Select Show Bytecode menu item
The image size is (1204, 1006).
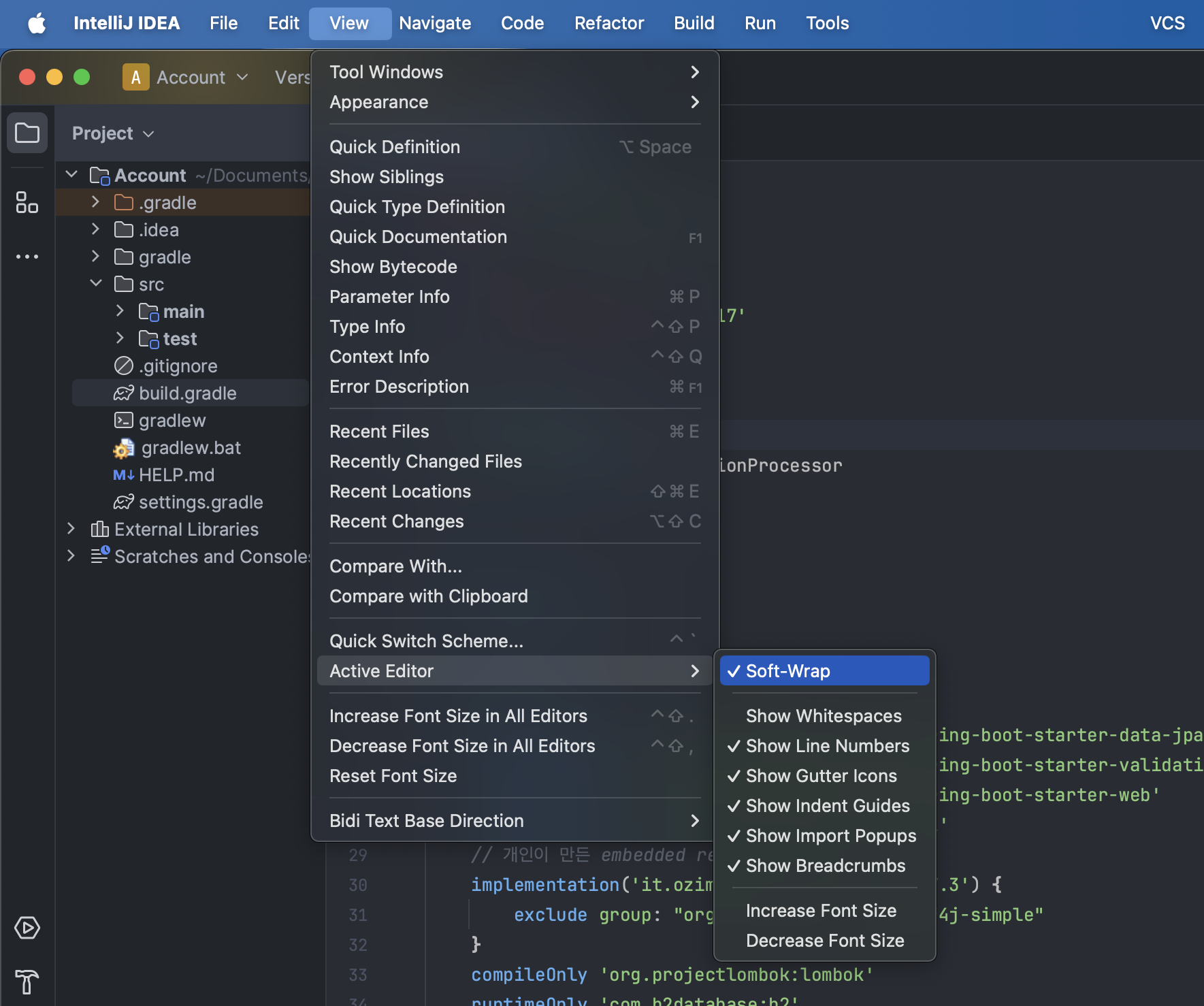515,266
